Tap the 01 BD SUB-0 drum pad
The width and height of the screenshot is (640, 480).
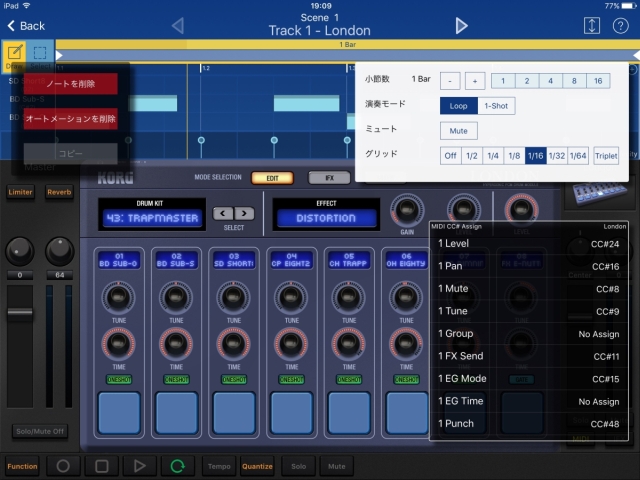119,411
